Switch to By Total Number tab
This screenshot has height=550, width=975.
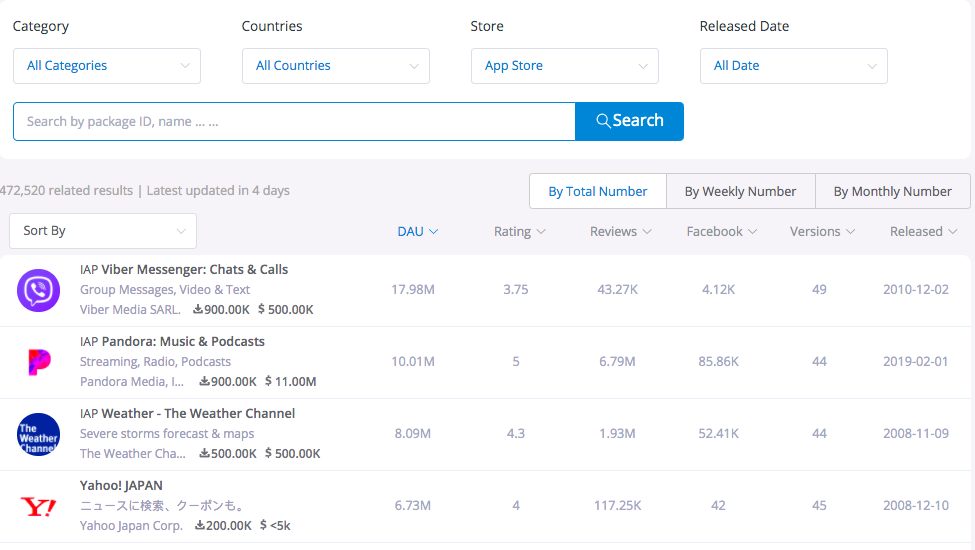[598, 191]
